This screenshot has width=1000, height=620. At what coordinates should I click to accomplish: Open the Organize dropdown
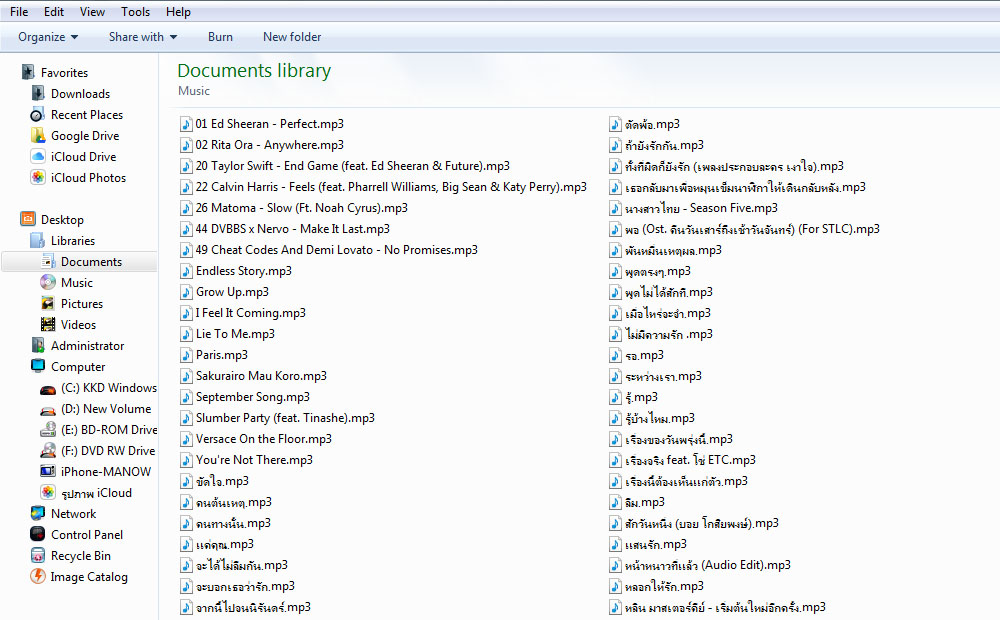pos(48,37)
